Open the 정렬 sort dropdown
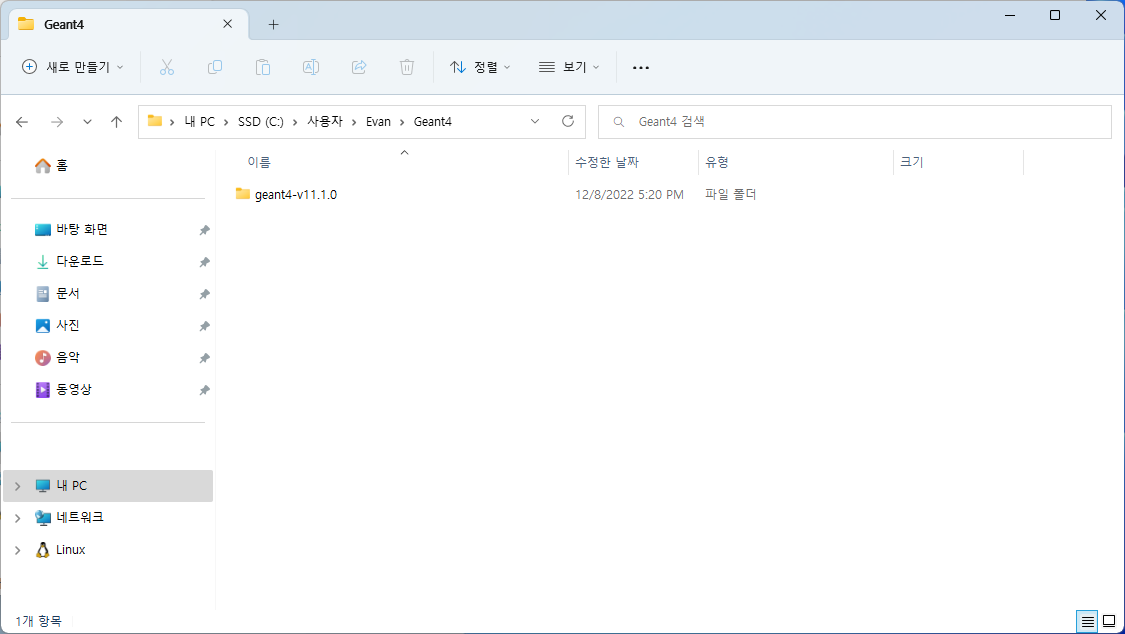 pos(480,67)
